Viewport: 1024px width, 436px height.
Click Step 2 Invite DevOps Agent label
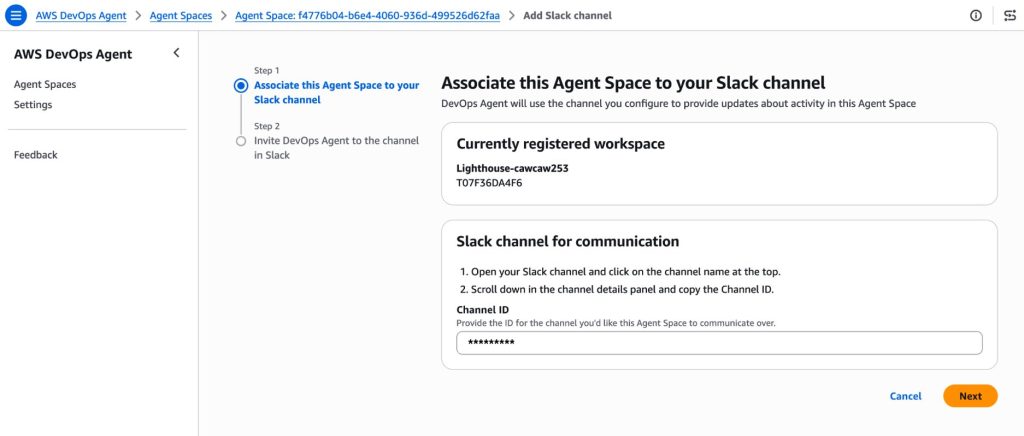(336, 148)
